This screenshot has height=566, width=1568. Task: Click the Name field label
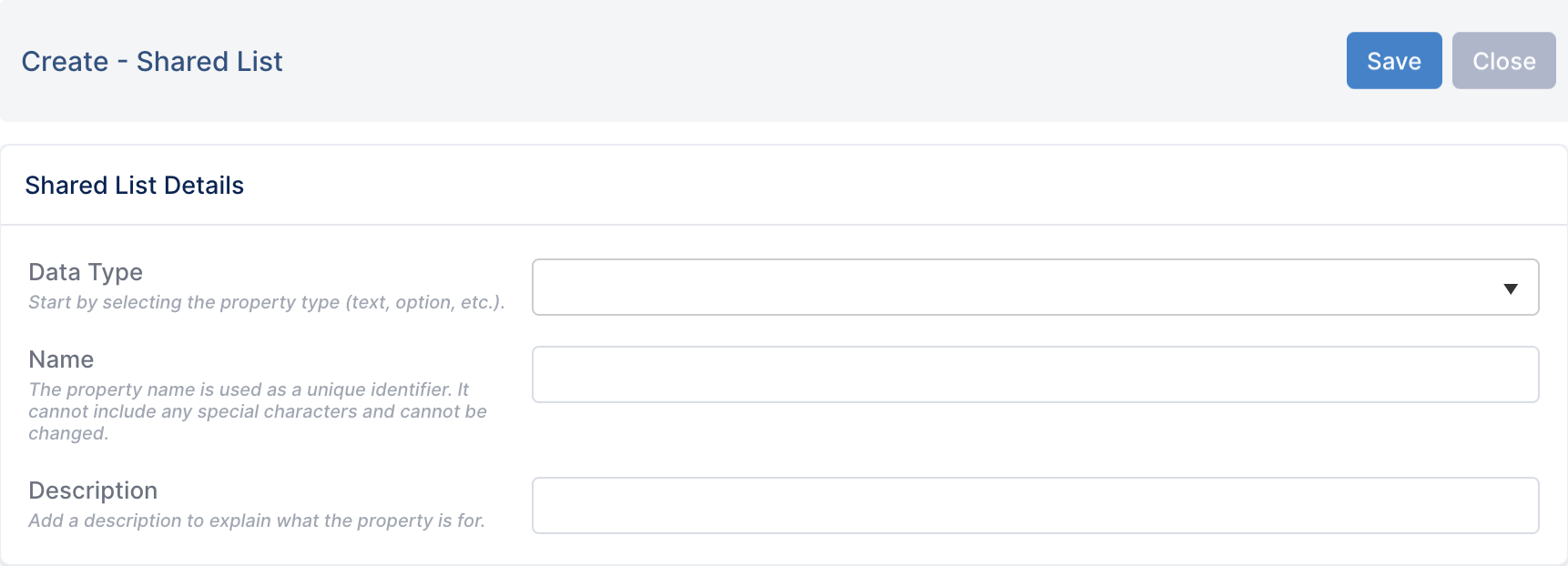click(x=61, y=359)
